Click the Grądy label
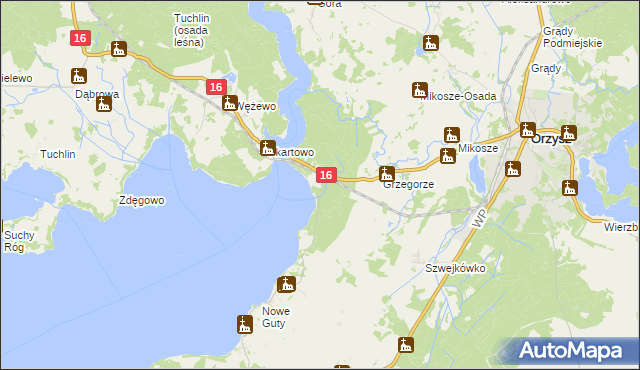Screen dimensions: 640x370 pos(546,69)
